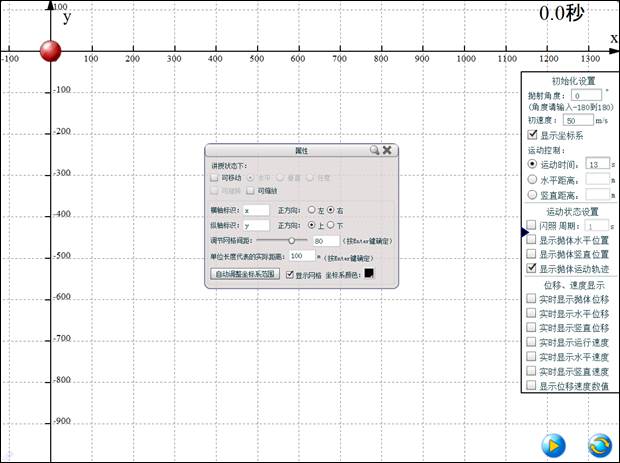620x463 pixels.
Task: Open the 坐标系颜色 black color swatch
Action: (368, 273)
